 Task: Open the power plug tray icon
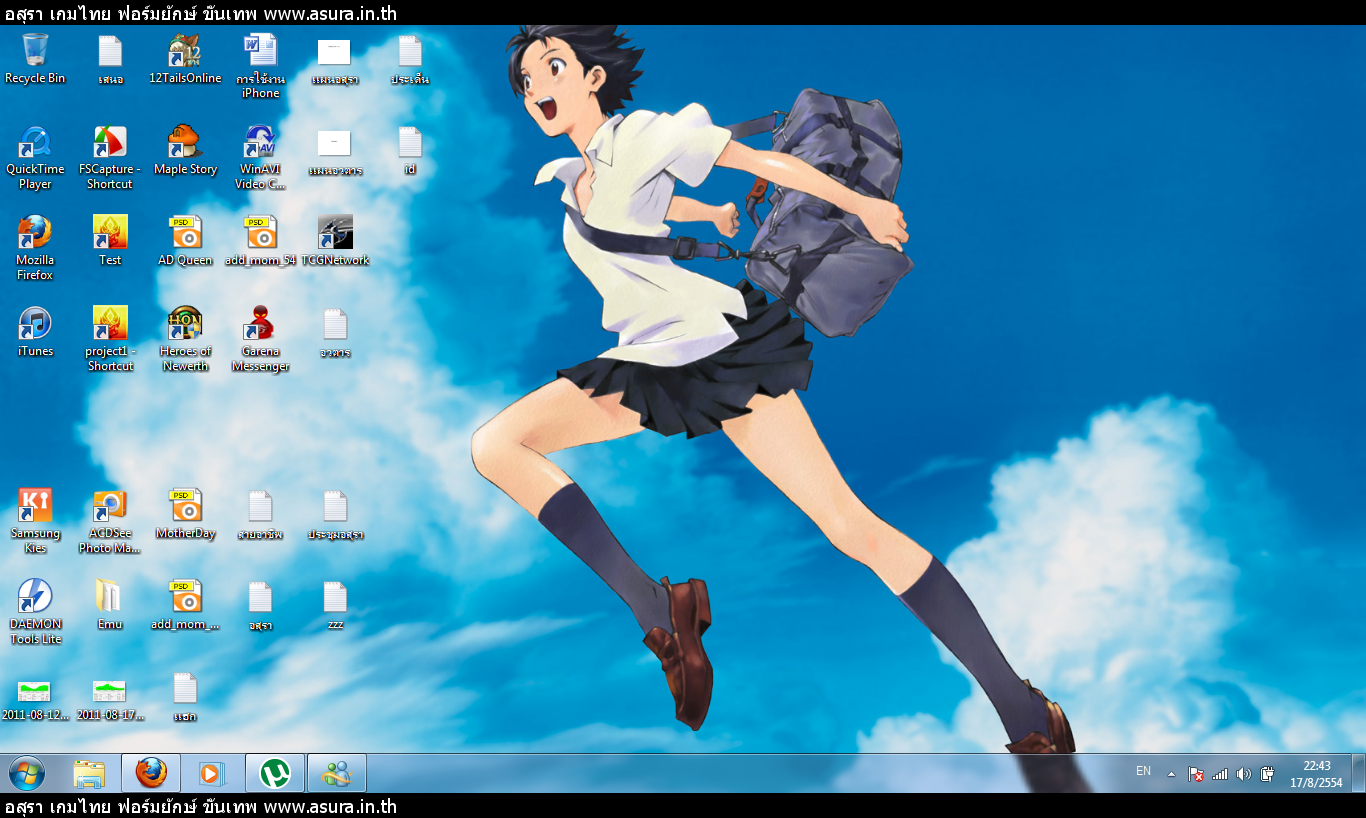click(1267, 774)
